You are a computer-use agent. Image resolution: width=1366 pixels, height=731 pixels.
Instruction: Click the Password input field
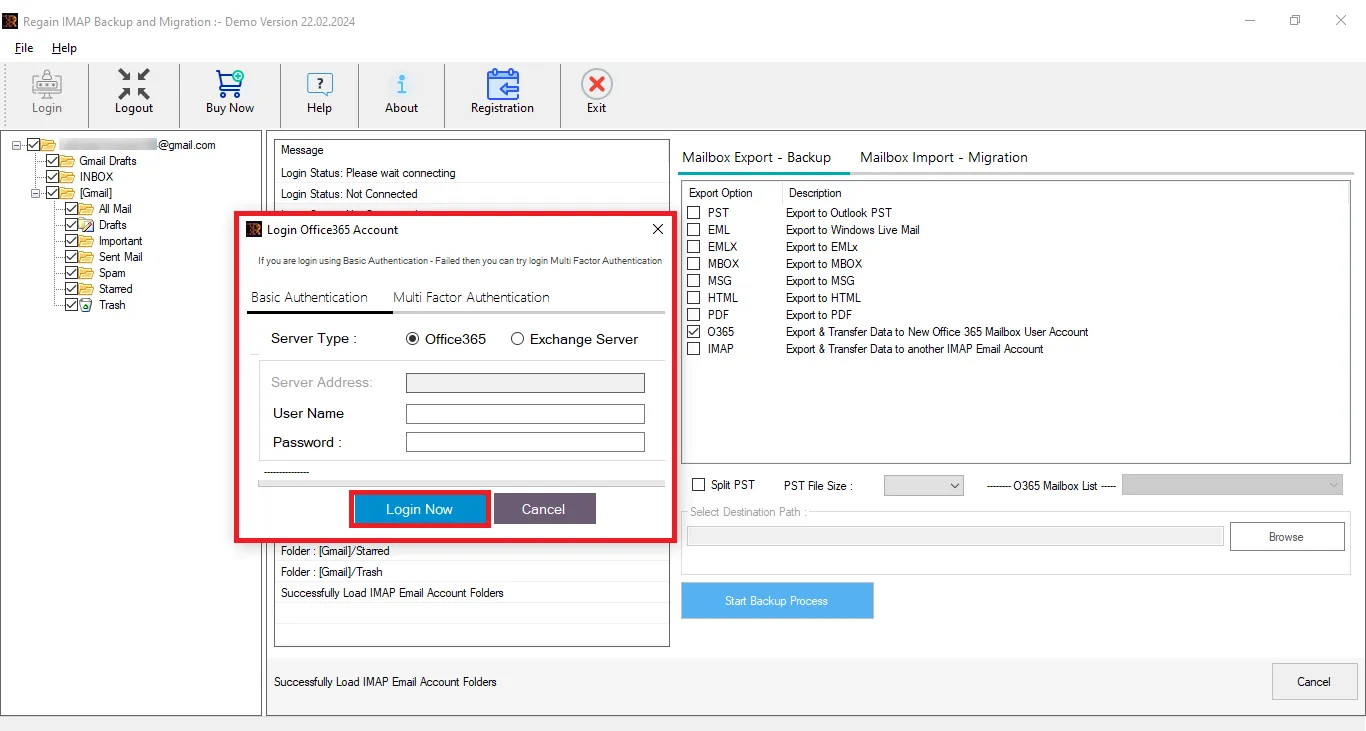click(x=525, y=442)
